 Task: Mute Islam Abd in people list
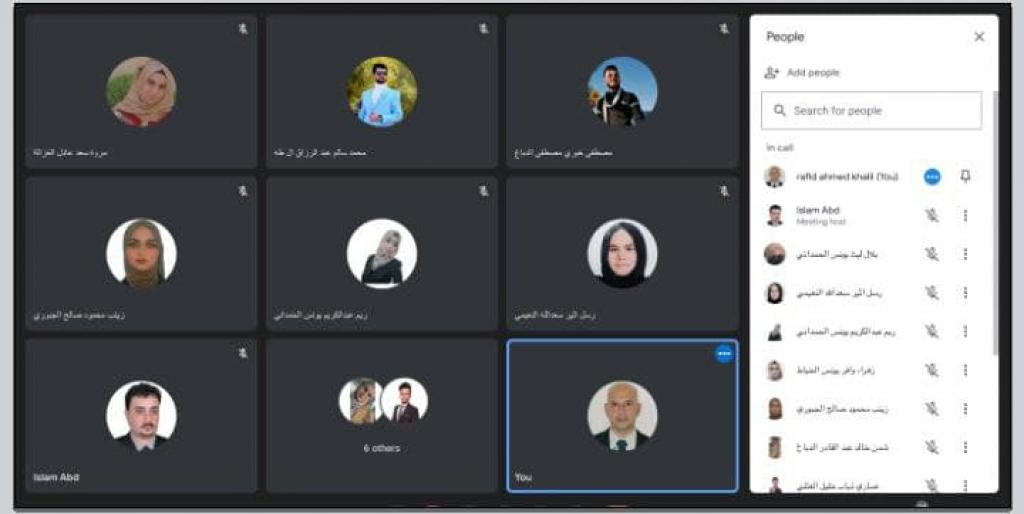coord(932,215)
